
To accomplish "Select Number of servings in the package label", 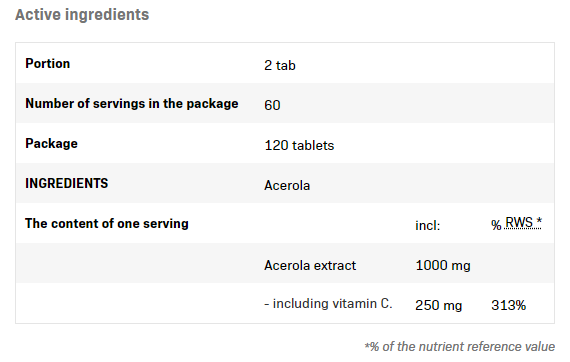I will coord(132,104).
